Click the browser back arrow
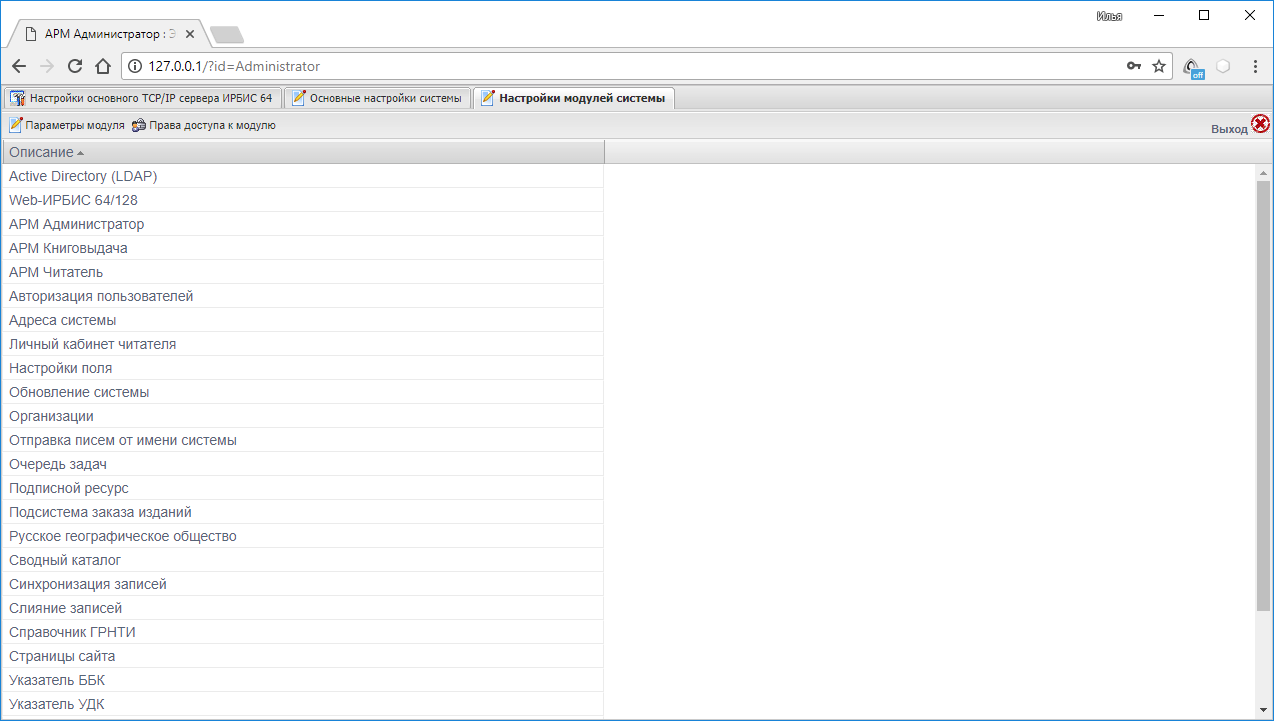Viewport: 1274px width, 721px height. point(19,66)
